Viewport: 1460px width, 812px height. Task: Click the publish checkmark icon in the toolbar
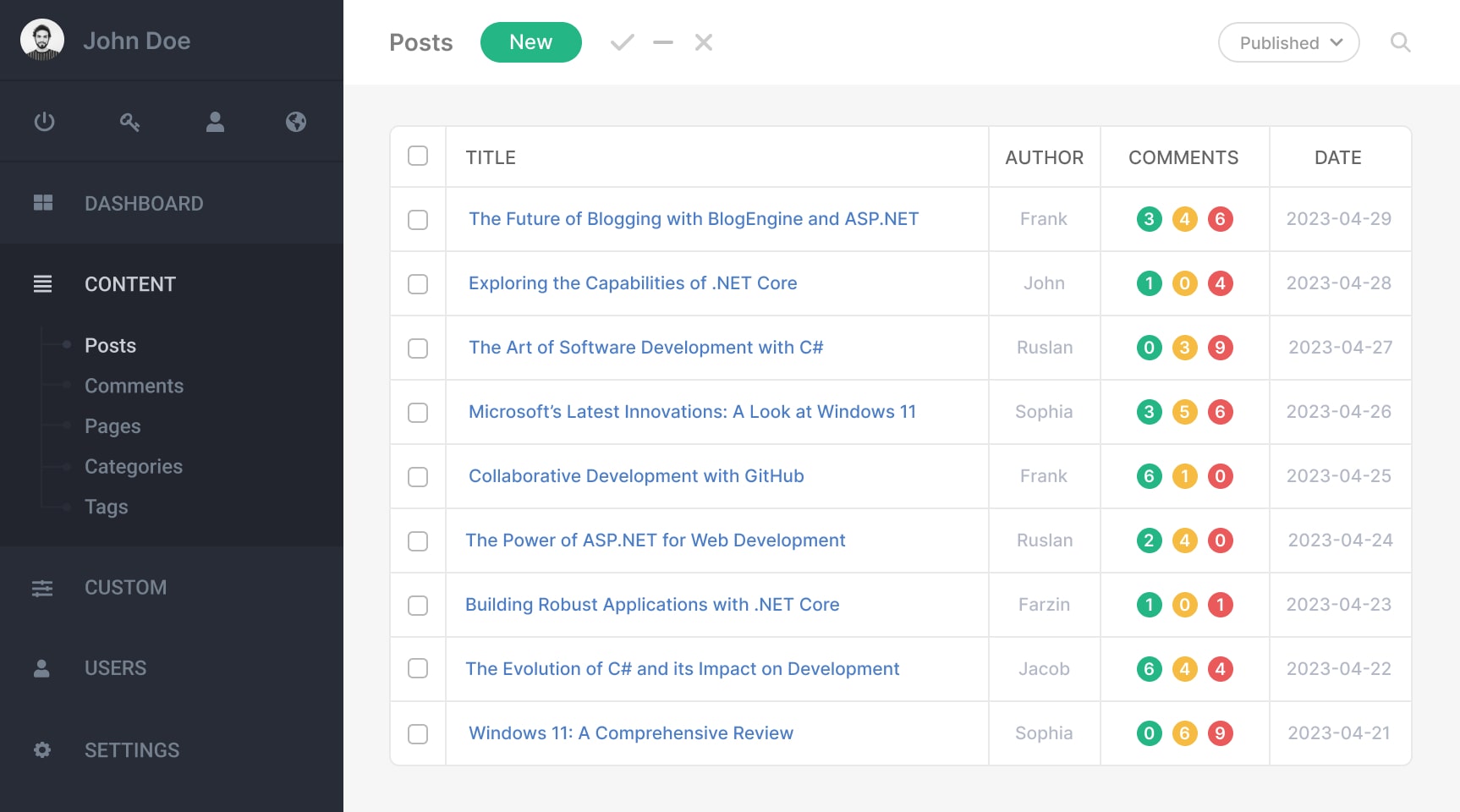622,41
